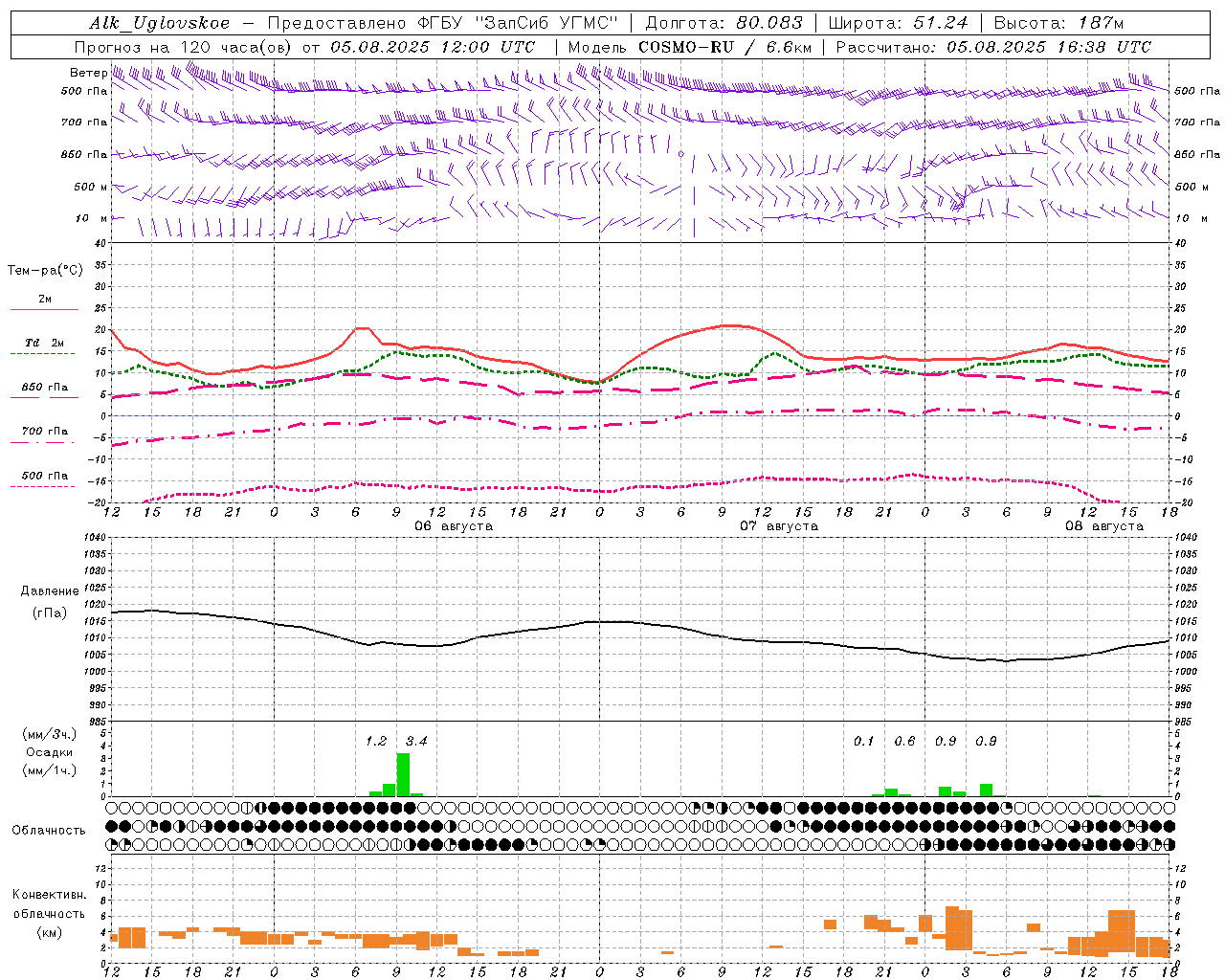Click the '0.1' precipitation amount value
The image size is (1225, 980).
(x=864, y=741)
